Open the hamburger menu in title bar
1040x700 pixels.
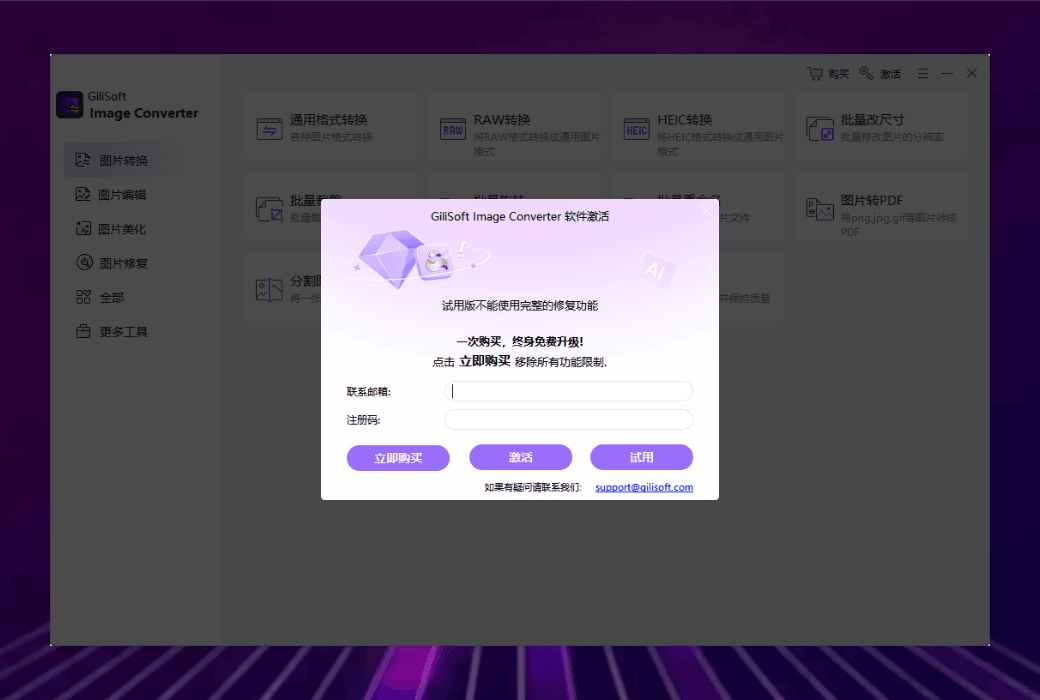tap(923, 74)
